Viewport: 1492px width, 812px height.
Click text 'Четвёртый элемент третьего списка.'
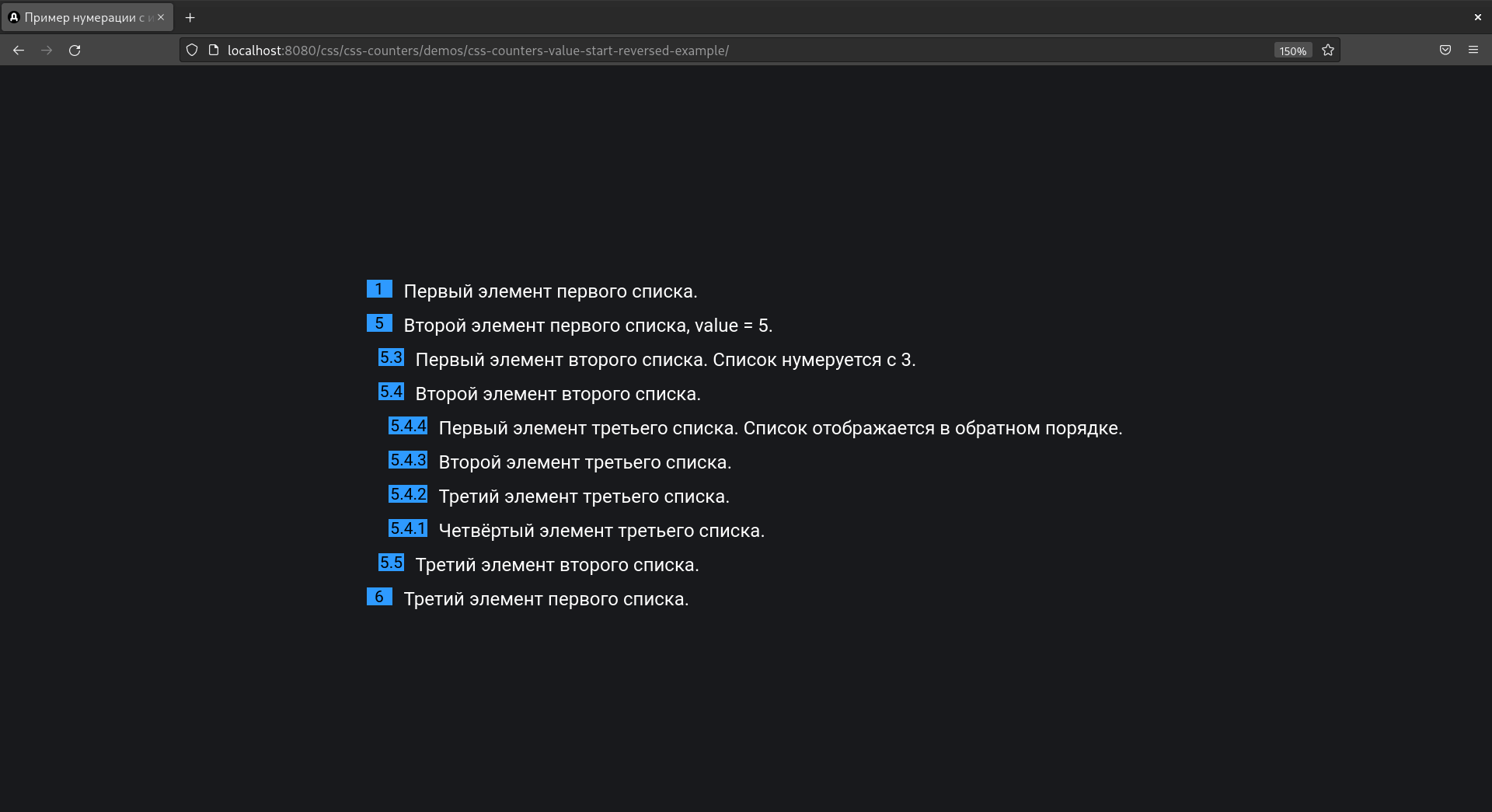click(601, 531)
